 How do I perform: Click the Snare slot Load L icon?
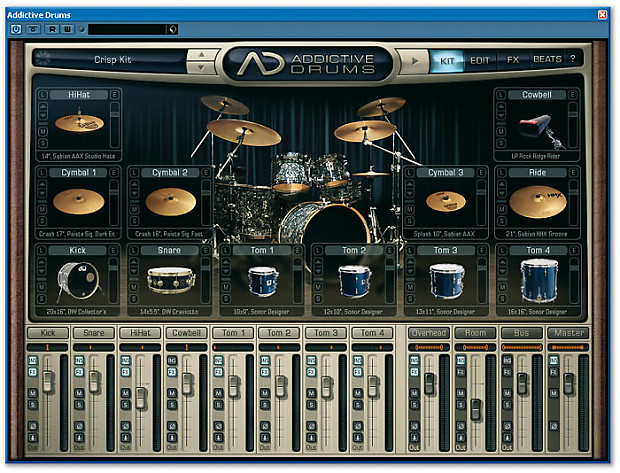134,250
